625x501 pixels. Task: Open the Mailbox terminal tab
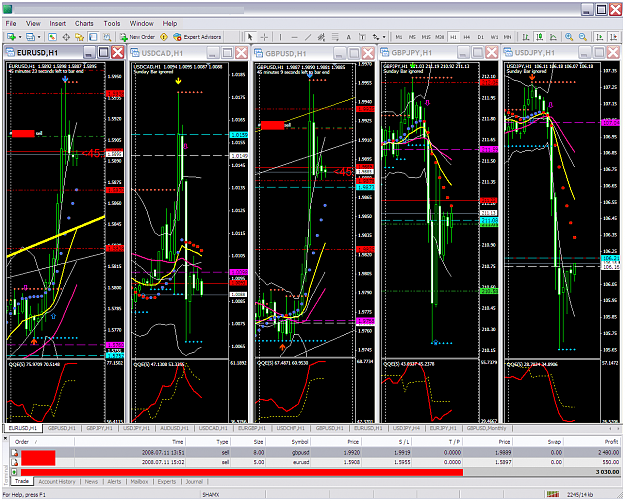coord(140,482)
